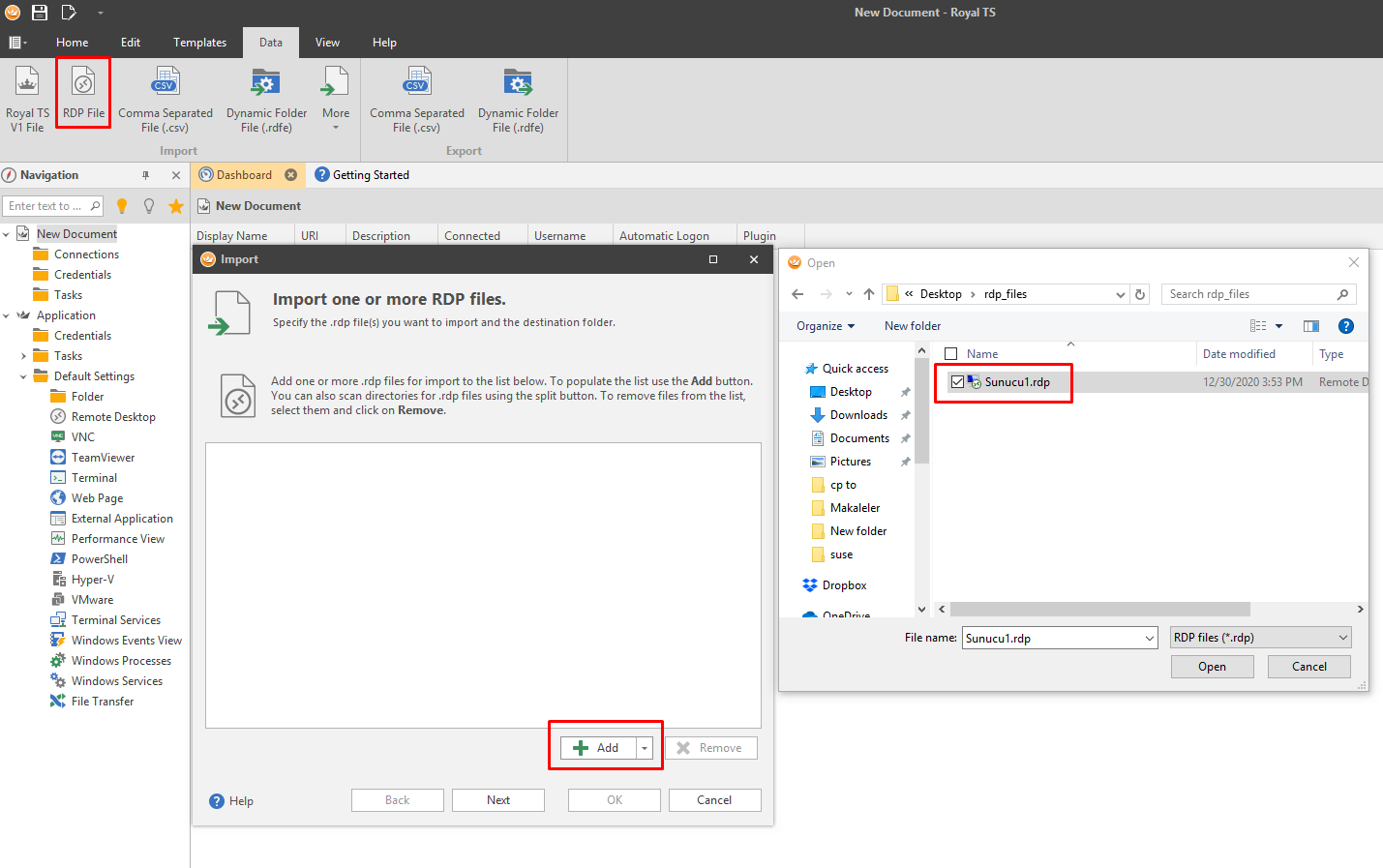This screenshot has width=1383, height=868.
Task: Click Cancel in the Open dialog
Action: [x=1309, y=667]
